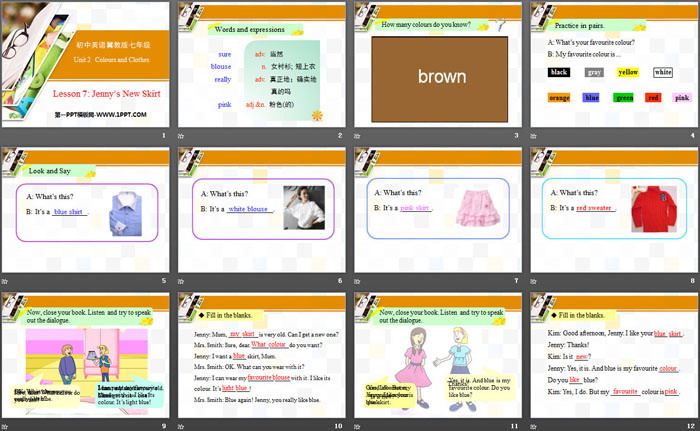The width and height of the screenshot is (700, 431).
Task: Select the red sweater slide thumbnail
Action: point(614,210)
